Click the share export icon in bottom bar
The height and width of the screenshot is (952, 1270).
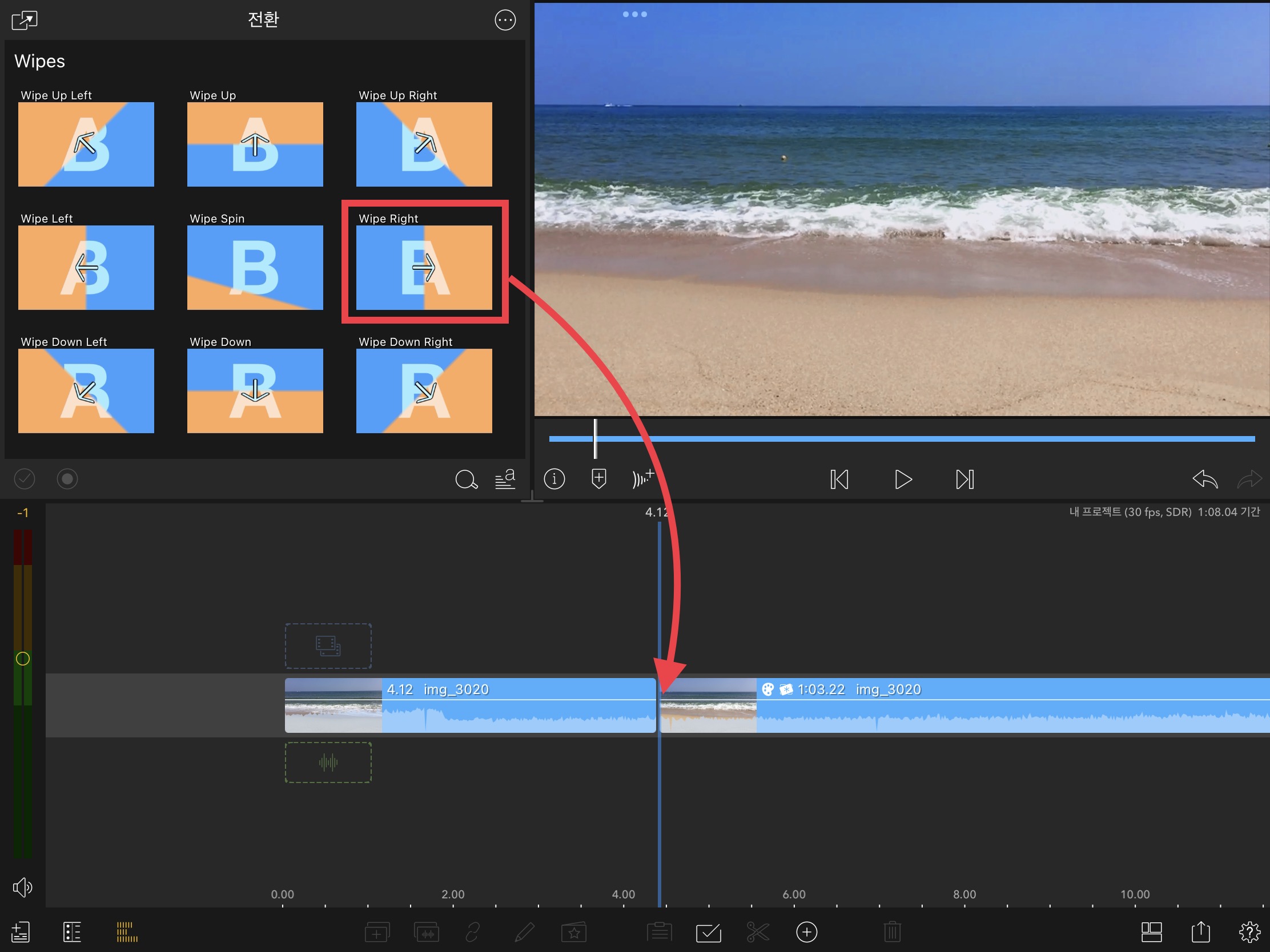click(1200, 932)
